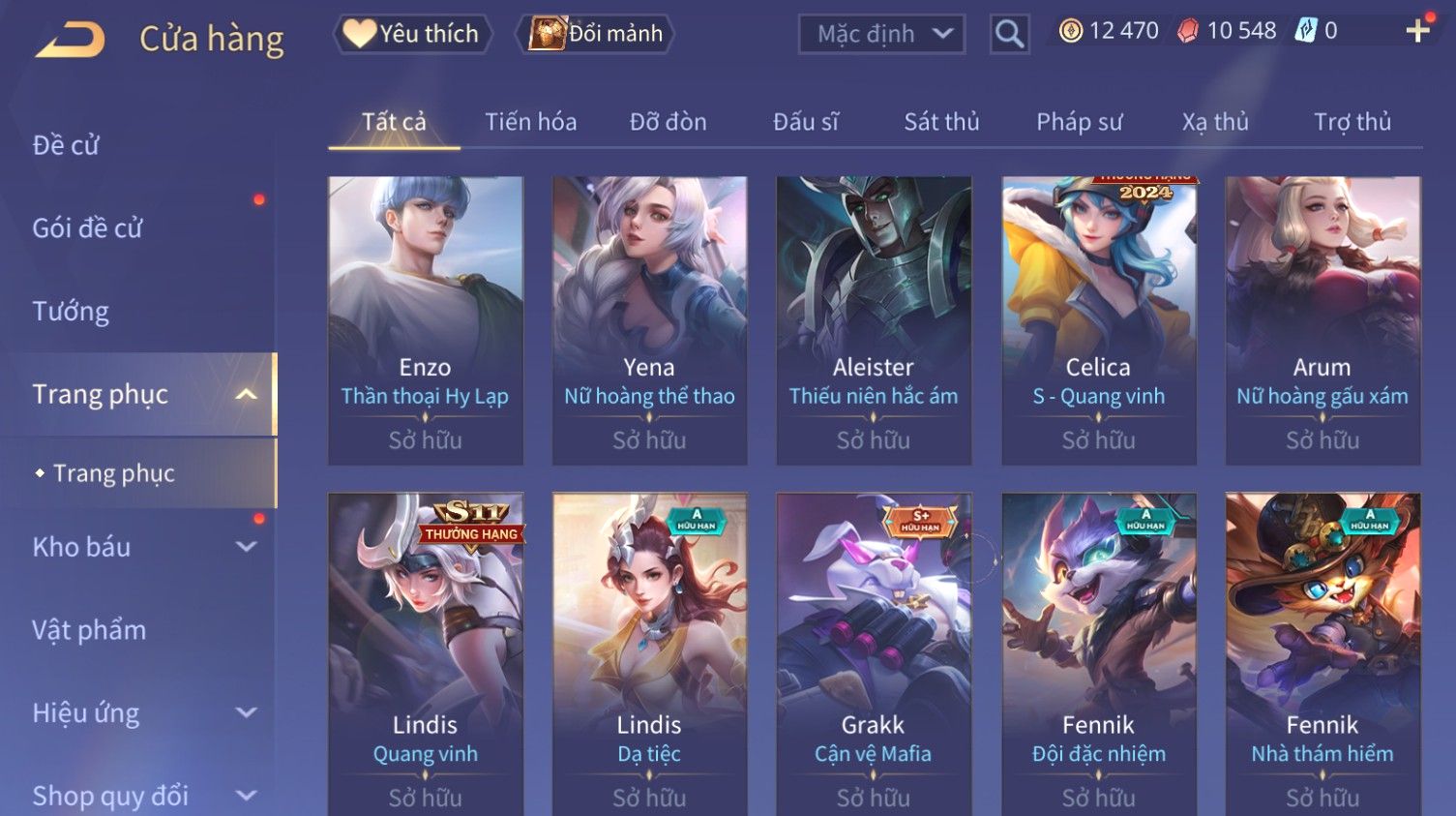Tap the plus icon to add currency
The height and width of the screenshot is (816, 1456).
pyautogui.click(x=1417, y=31)
